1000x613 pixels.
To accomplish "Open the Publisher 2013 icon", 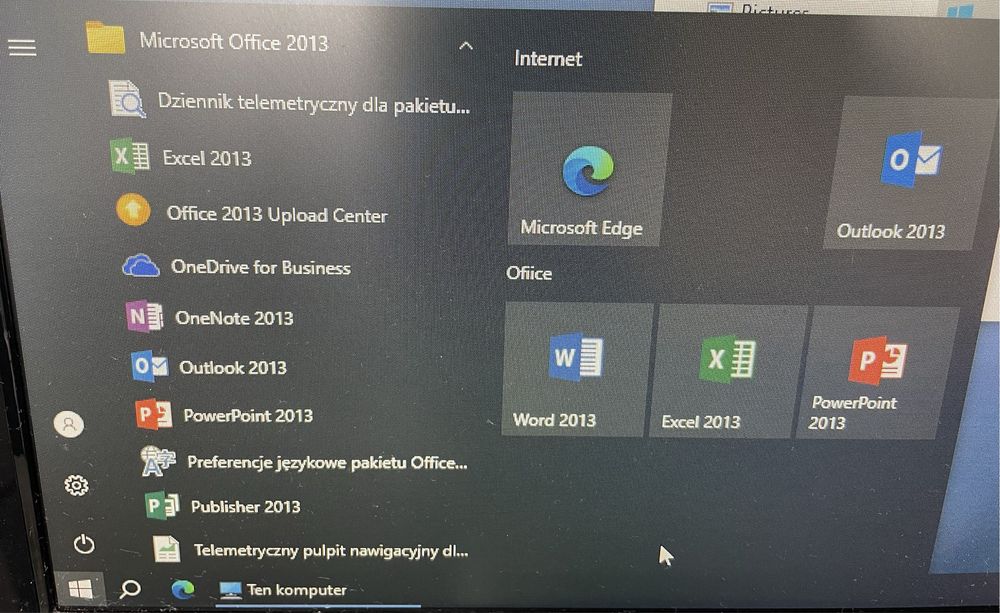I will (162, 506).
